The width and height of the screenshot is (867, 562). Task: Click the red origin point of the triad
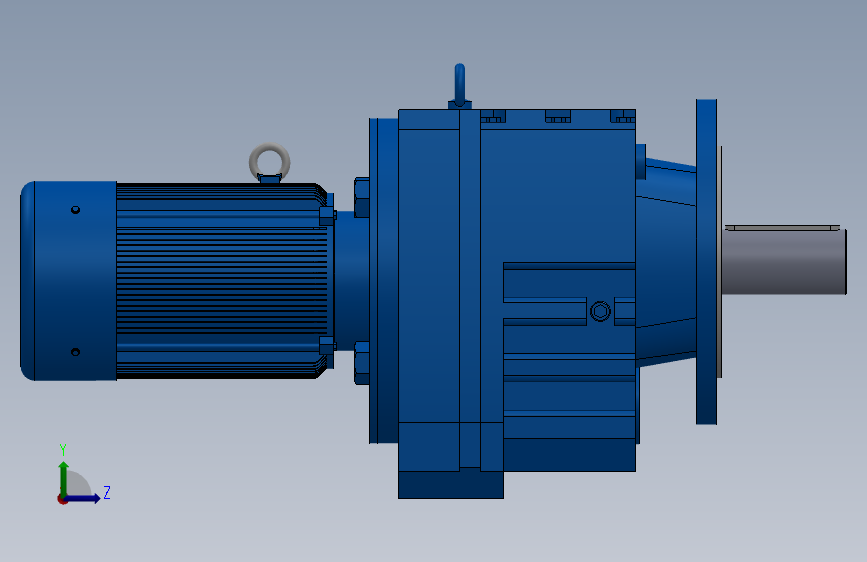click(x=62, y=499)
